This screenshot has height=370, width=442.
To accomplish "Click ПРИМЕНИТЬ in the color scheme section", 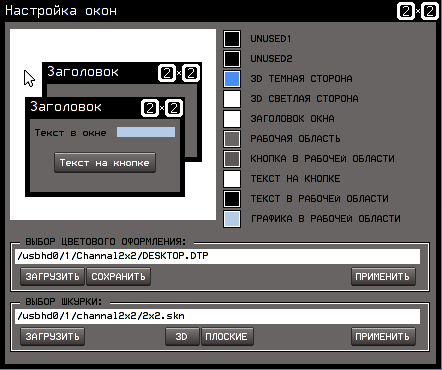I will (x=383, y=277).
